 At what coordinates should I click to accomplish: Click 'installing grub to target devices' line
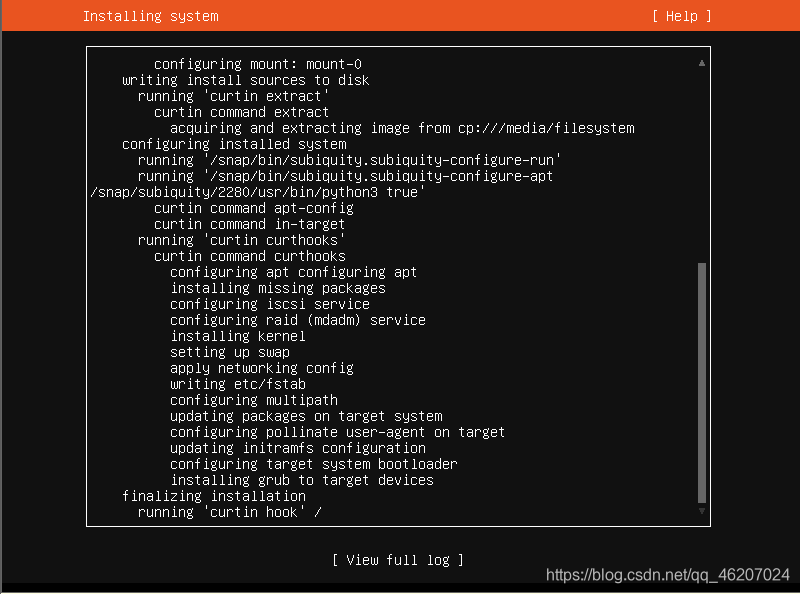(302, 480)
